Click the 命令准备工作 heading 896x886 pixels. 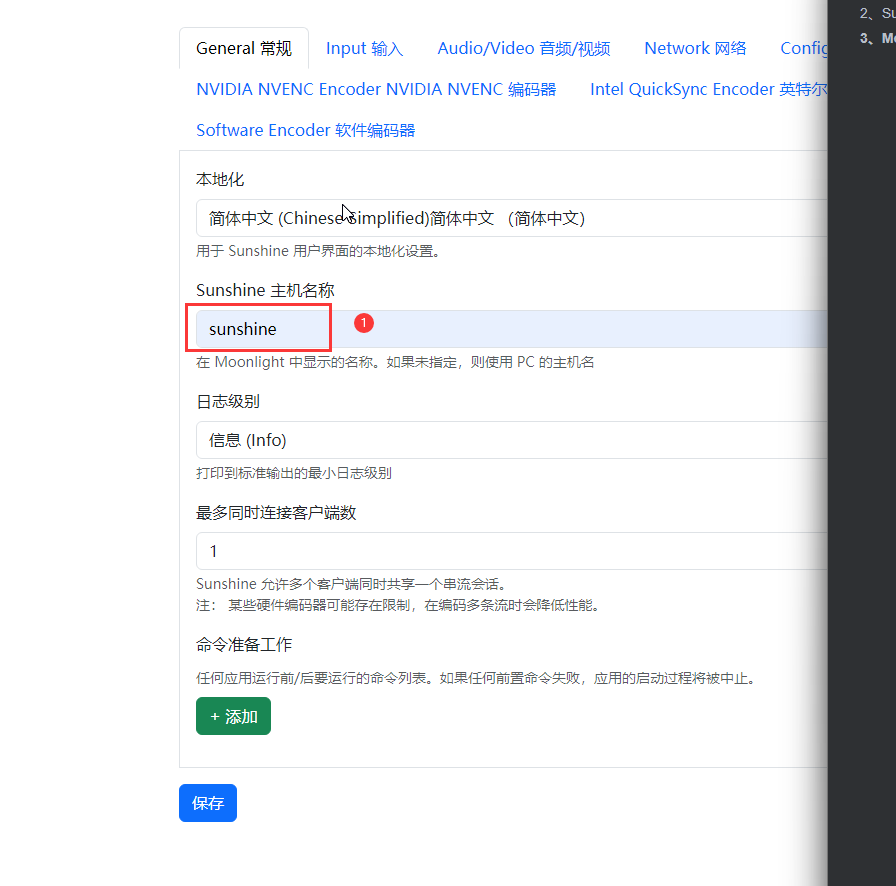(244, 645)
